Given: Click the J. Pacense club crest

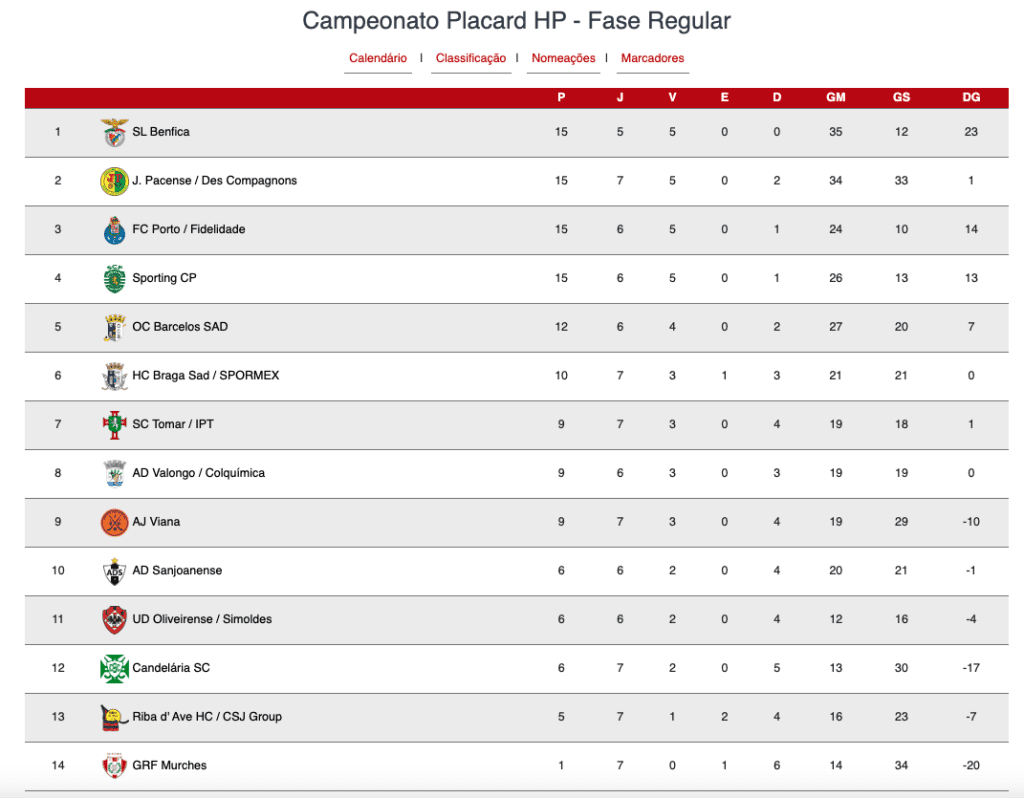Looking at the screenshot, I should tap(114, 181).
